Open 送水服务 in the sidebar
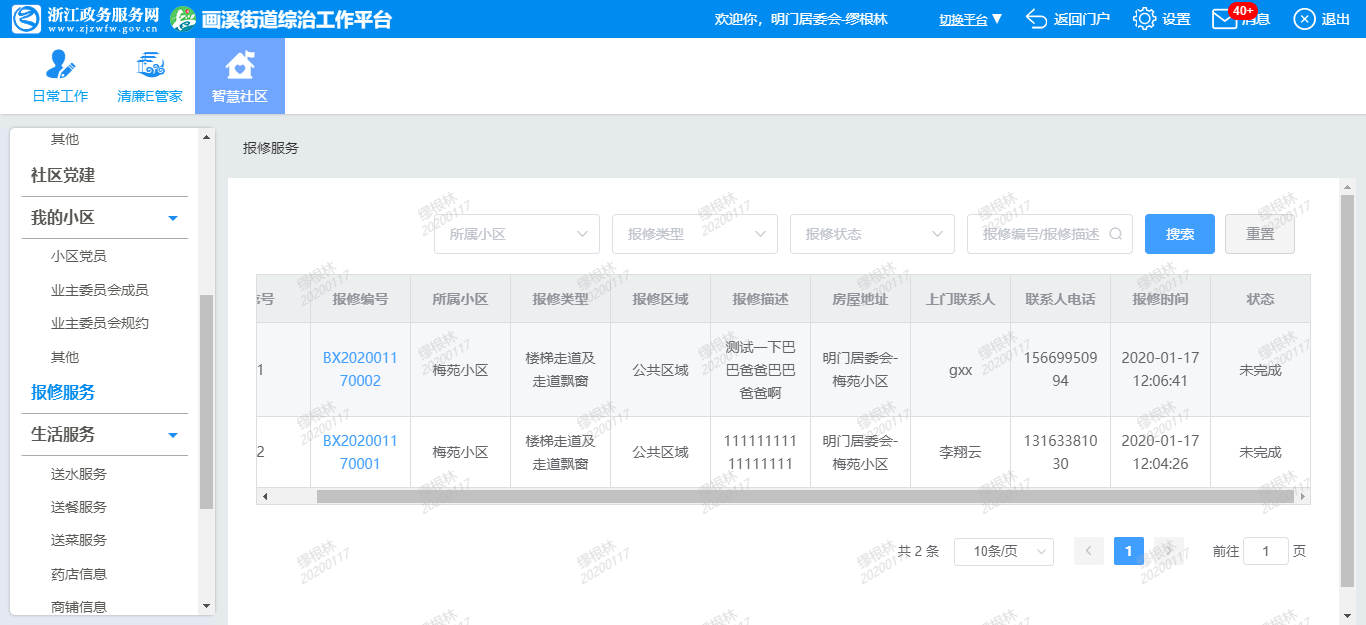Screen dimensions: 1366x625 79,474
